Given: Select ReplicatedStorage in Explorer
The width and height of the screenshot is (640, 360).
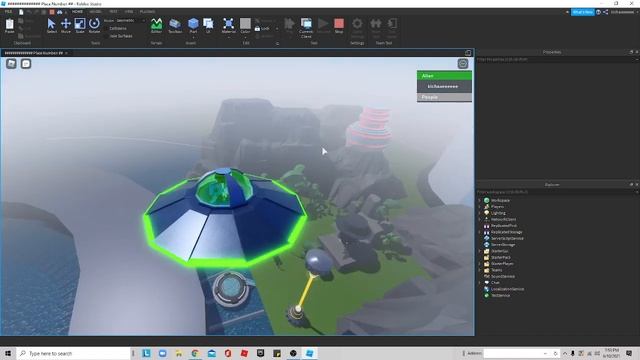Looking at the screenshot, I should [x=503, y=232].
